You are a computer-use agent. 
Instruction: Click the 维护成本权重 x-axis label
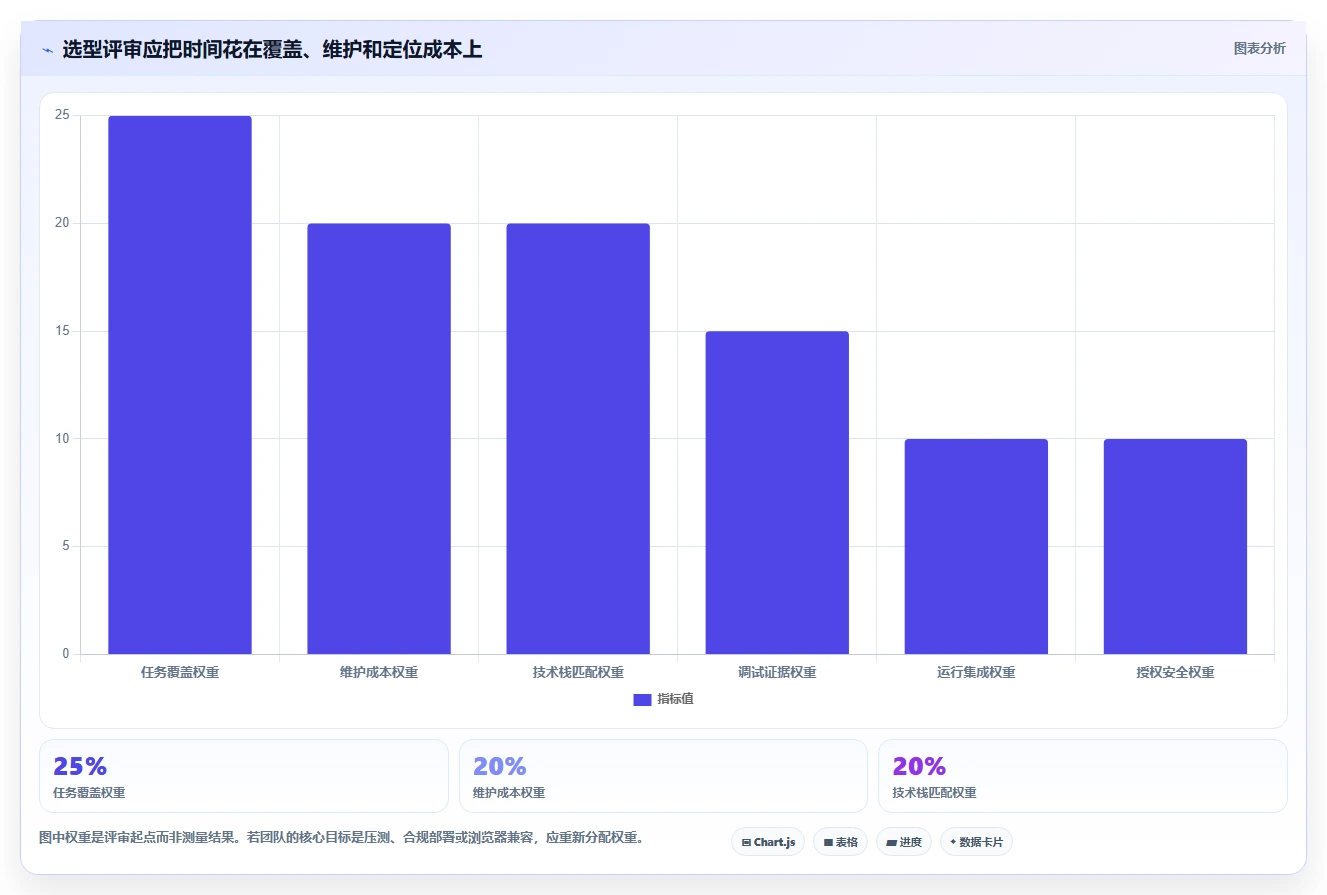tap(379, 673)
